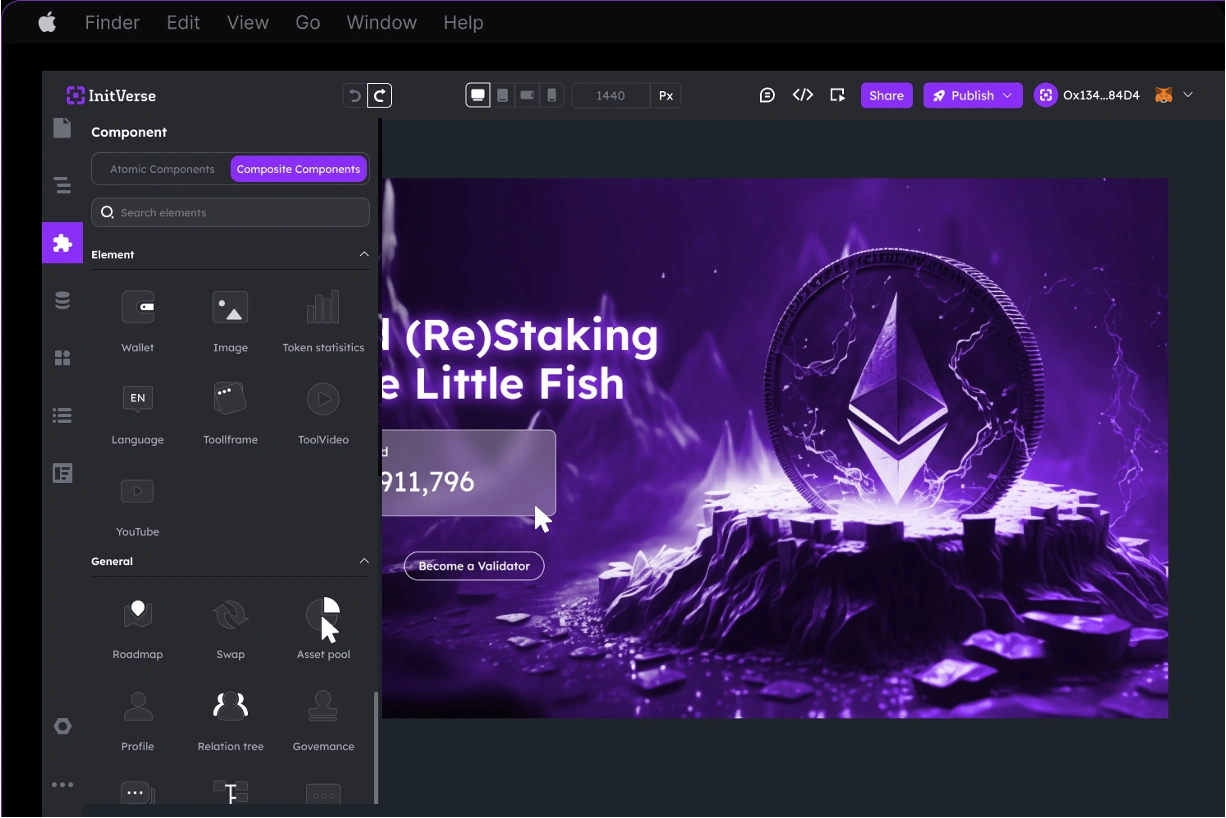Click the more options ellipsis in sidebar

tap(62, 785)
